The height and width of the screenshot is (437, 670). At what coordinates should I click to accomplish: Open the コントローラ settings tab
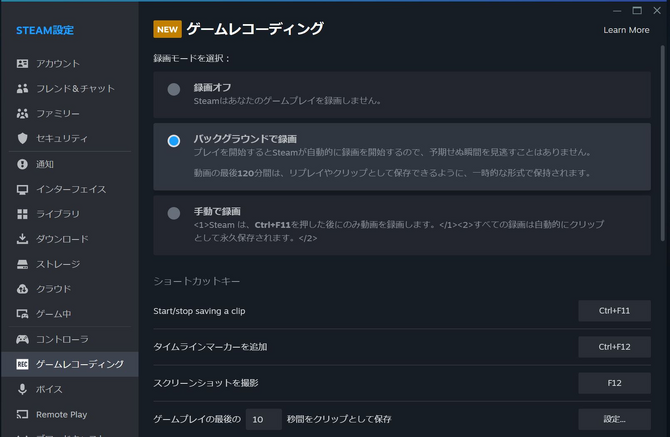[62, 339]
